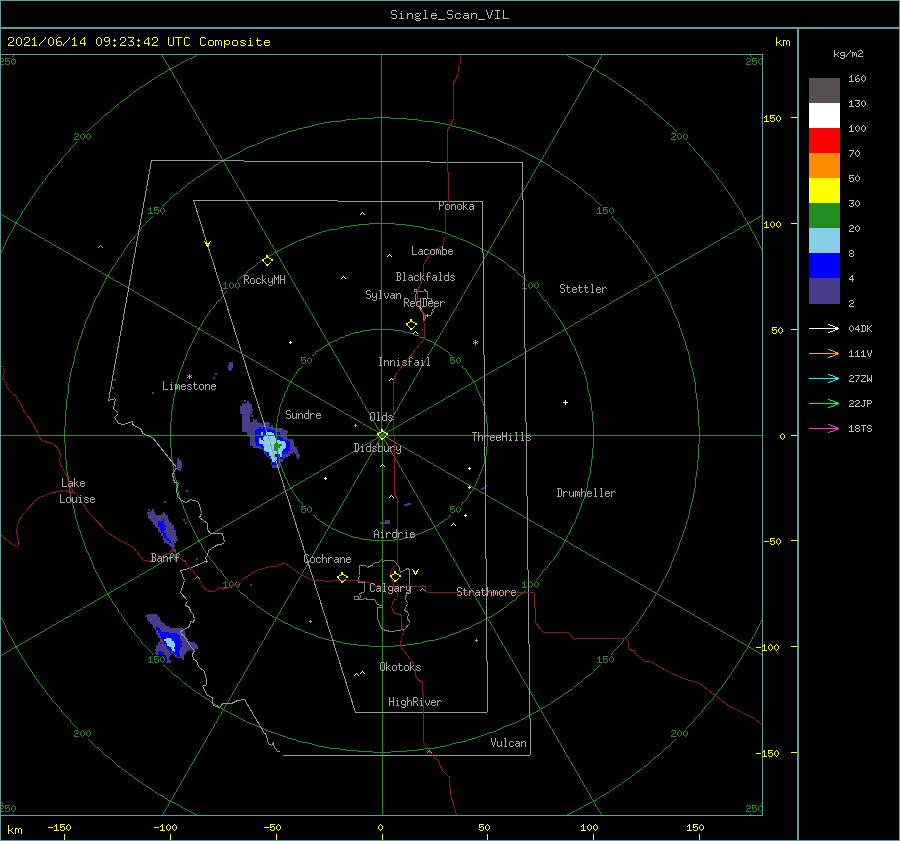Click the cyan 27ZW arrow in legend
The height and width of the screenshot is (841, 900).
pyautogui.click(x=824, y=378)
